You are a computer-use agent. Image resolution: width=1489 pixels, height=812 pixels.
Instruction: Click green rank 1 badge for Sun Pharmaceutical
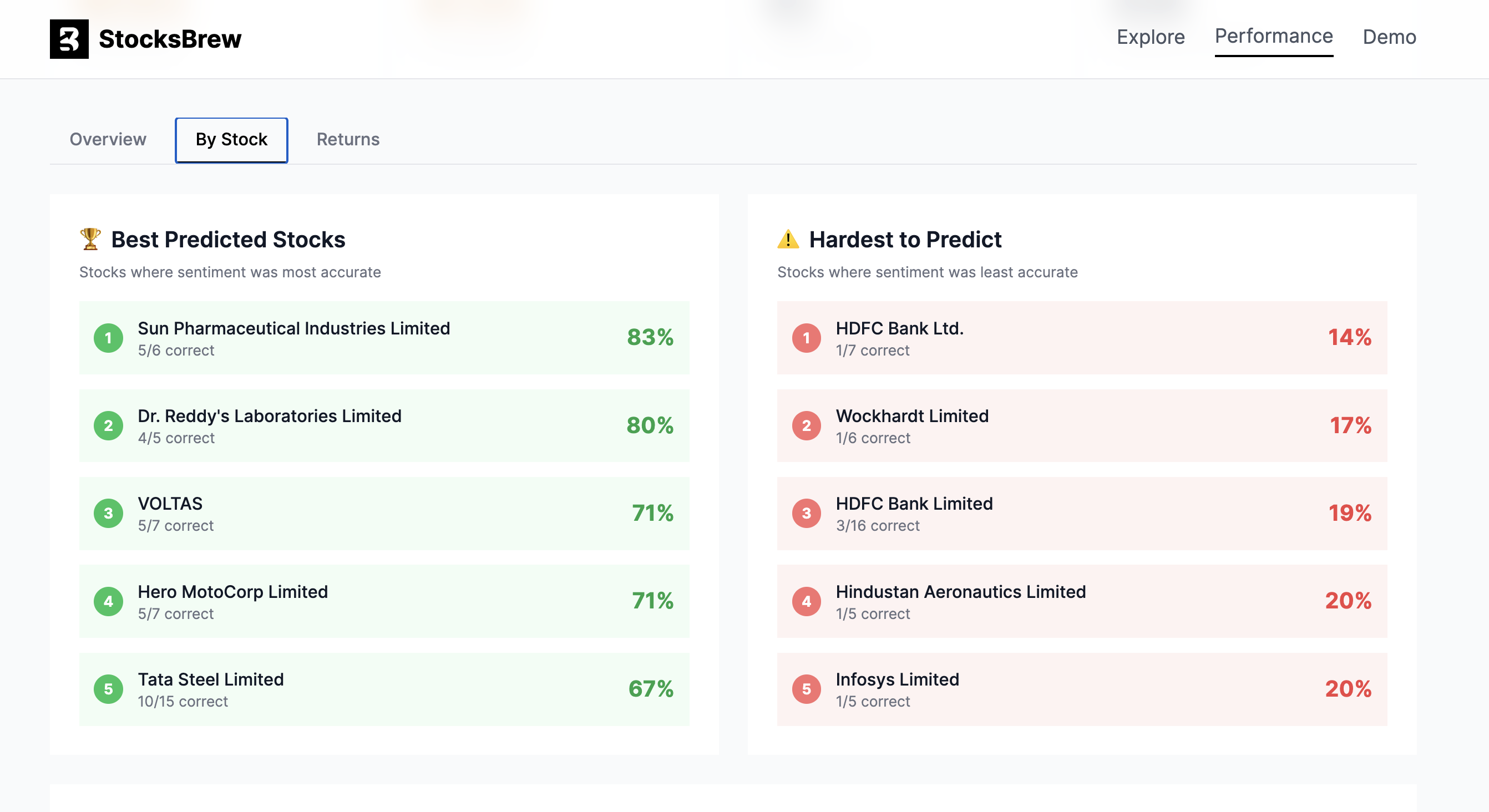point(108,338)
